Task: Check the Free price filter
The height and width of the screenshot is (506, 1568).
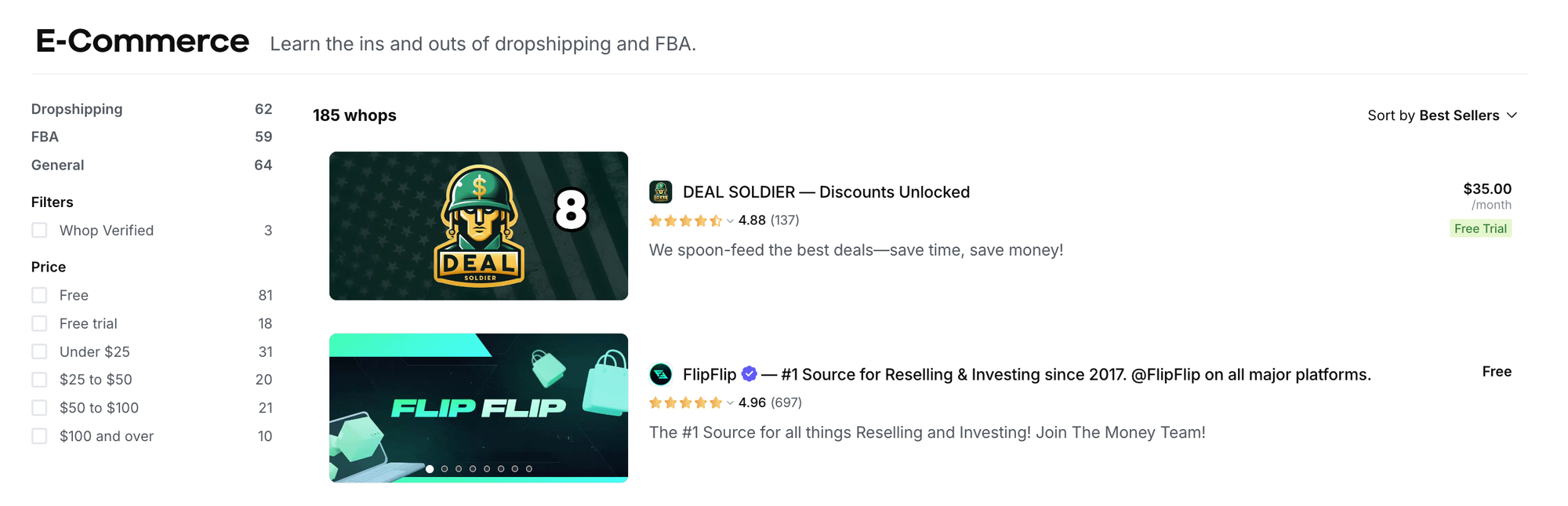Action: 39,295
